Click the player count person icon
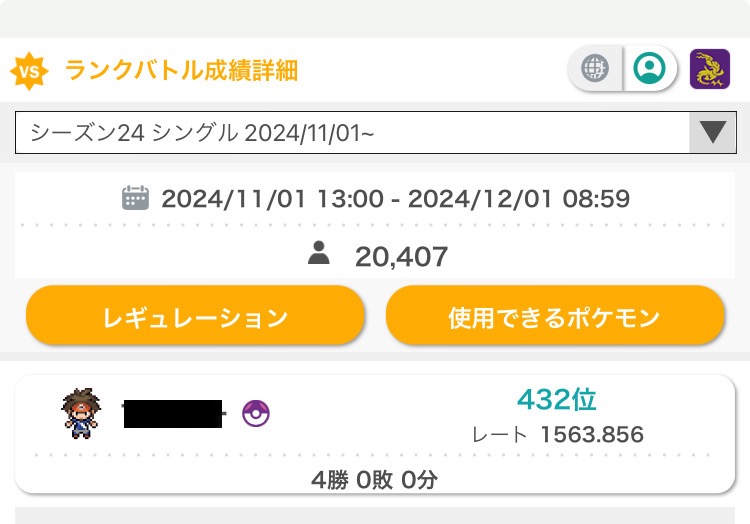The width and height of the screenshot is (750, 524). [319, 253]
